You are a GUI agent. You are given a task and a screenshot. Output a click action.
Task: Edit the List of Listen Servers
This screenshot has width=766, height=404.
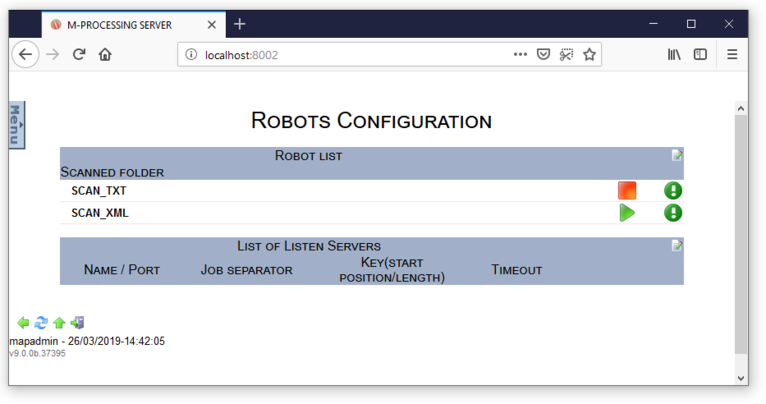point(677,245)
